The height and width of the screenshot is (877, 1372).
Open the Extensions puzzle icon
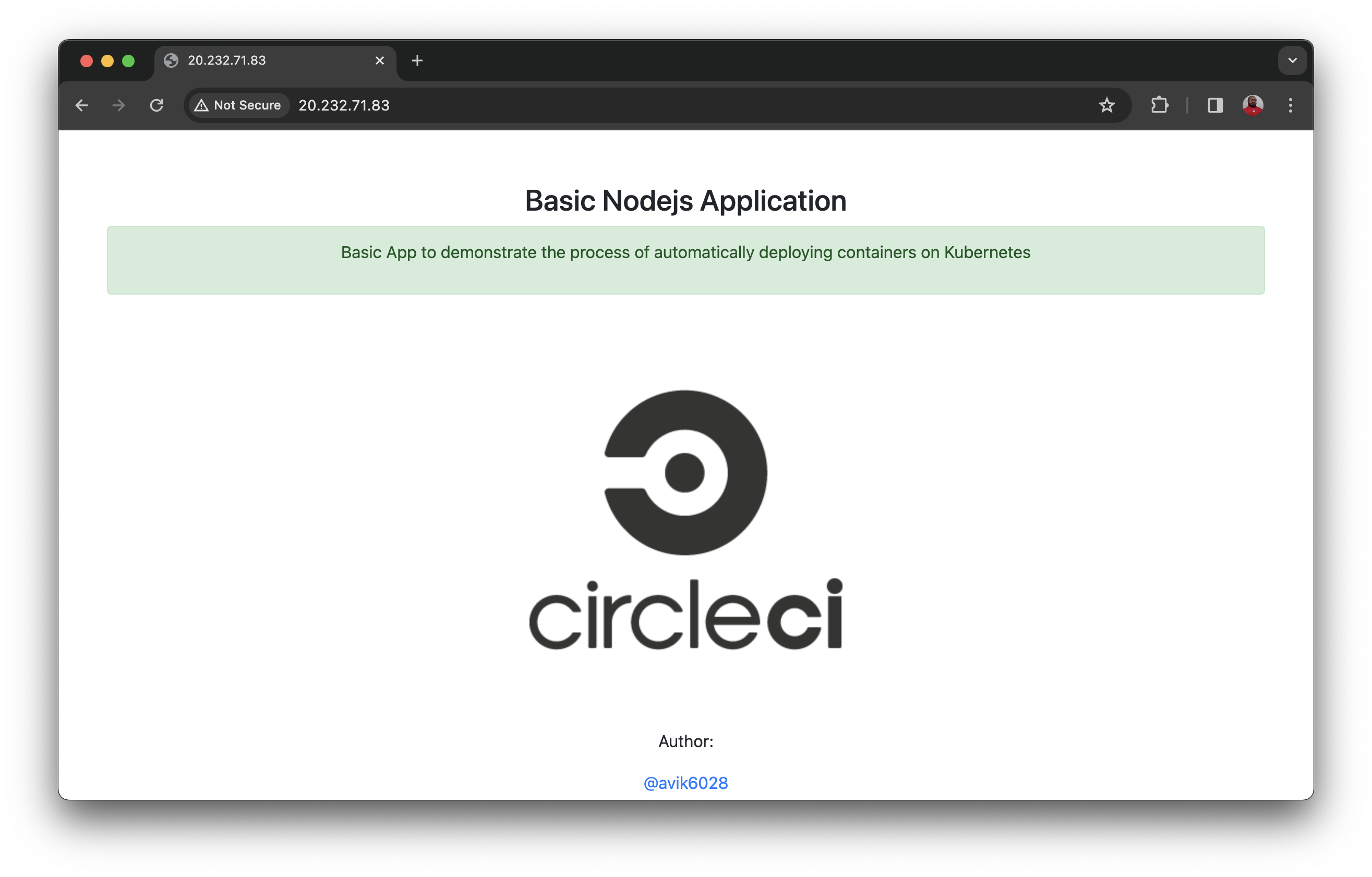[1160, 105]
